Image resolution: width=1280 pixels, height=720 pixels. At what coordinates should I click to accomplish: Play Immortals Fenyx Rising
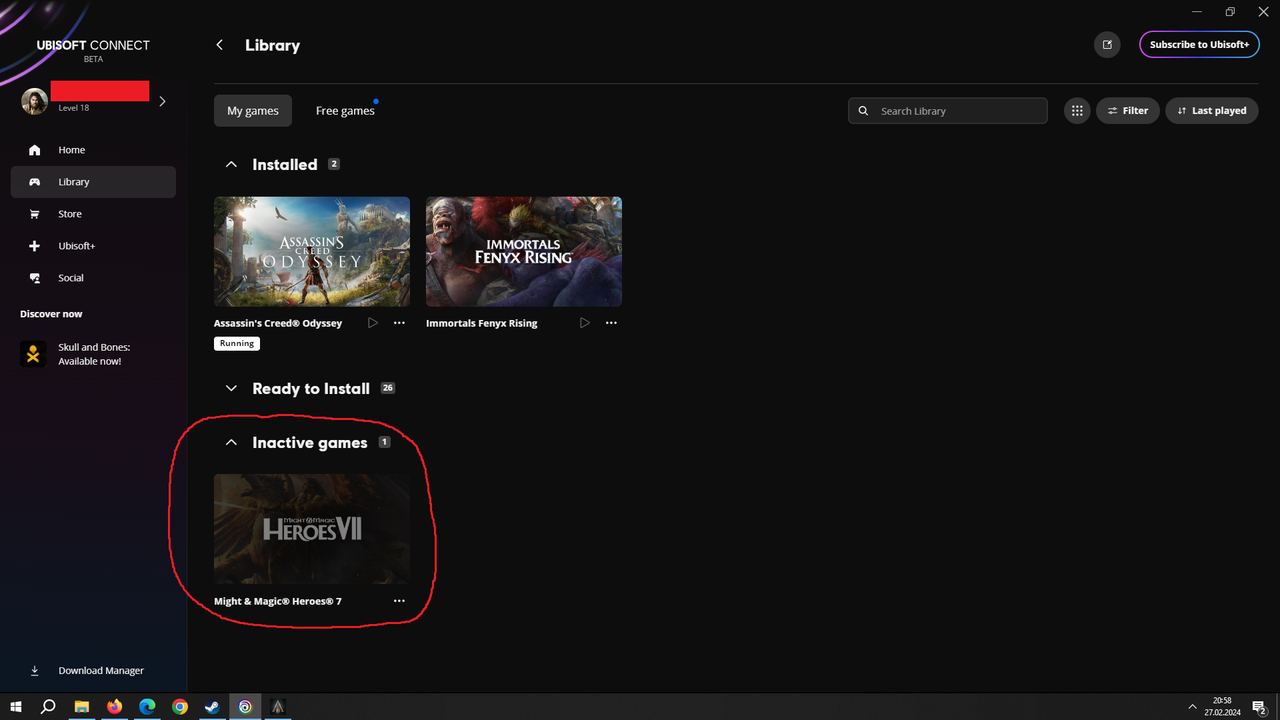[x=585, y=323]
